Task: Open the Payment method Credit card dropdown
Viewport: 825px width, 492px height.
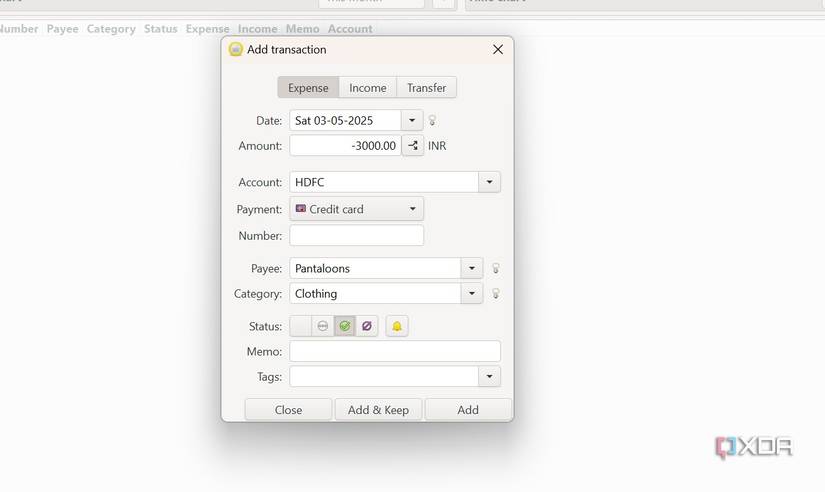Action: click(356, 209)
